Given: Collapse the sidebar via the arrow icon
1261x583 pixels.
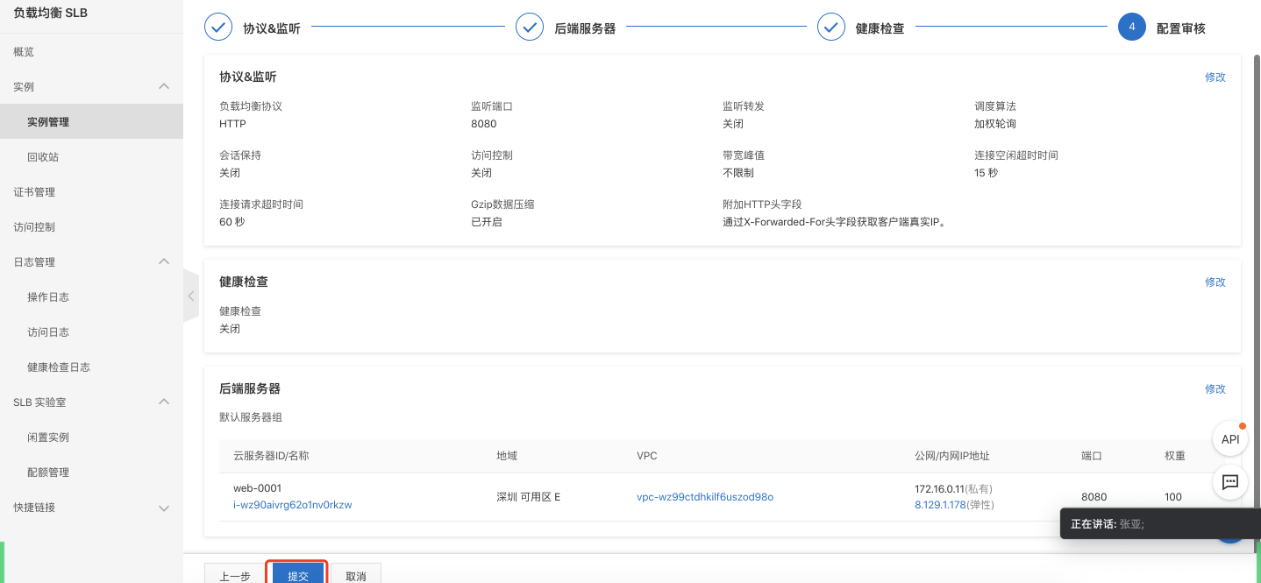Looking at the screenshot, I should pos(191,296).
